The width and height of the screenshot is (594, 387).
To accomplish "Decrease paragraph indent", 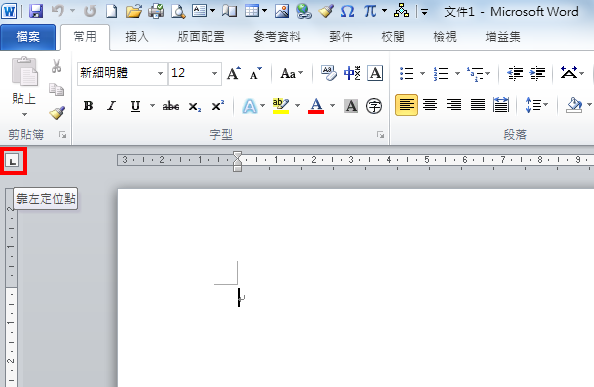I will (x=515, y=73).
